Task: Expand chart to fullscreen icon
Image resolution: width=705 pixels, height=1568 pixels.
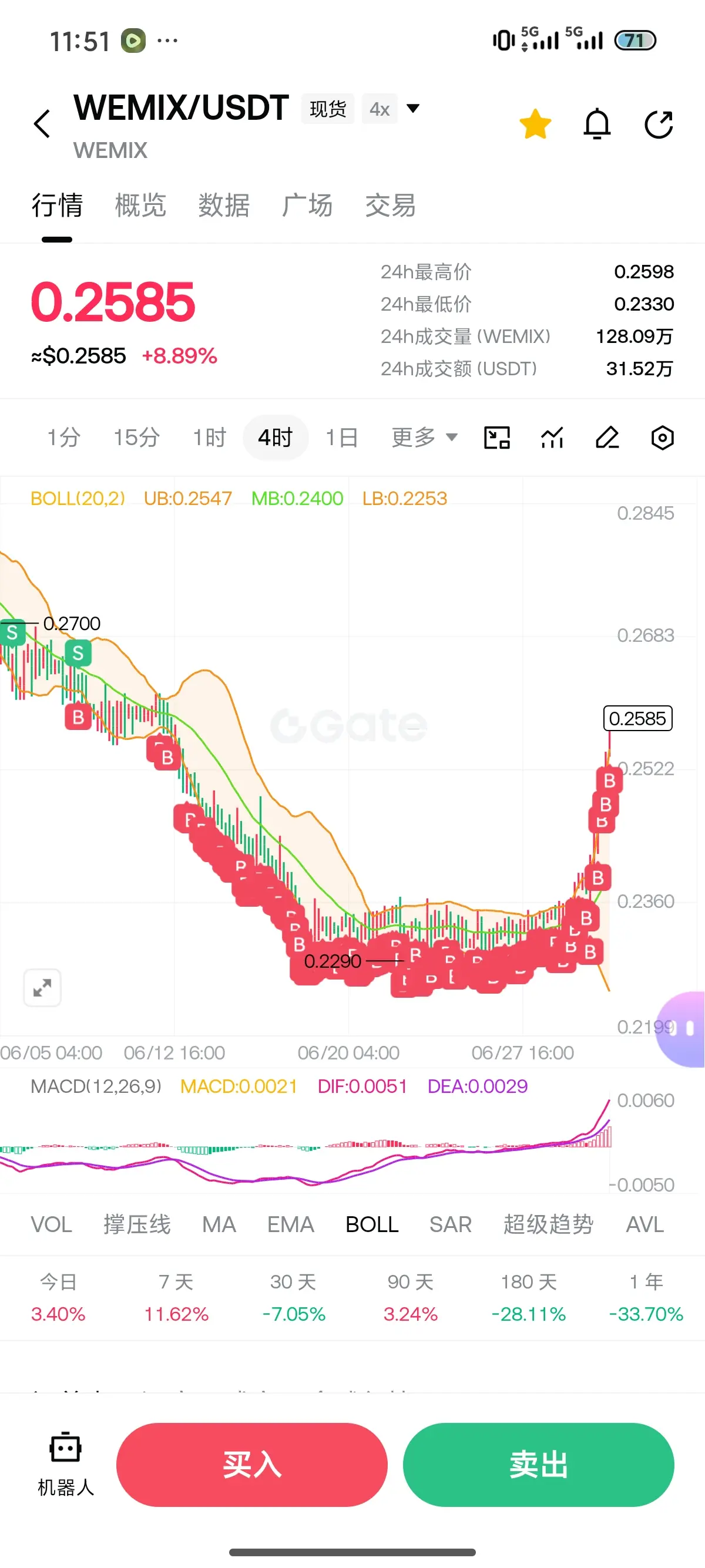Action: (42, 987)
